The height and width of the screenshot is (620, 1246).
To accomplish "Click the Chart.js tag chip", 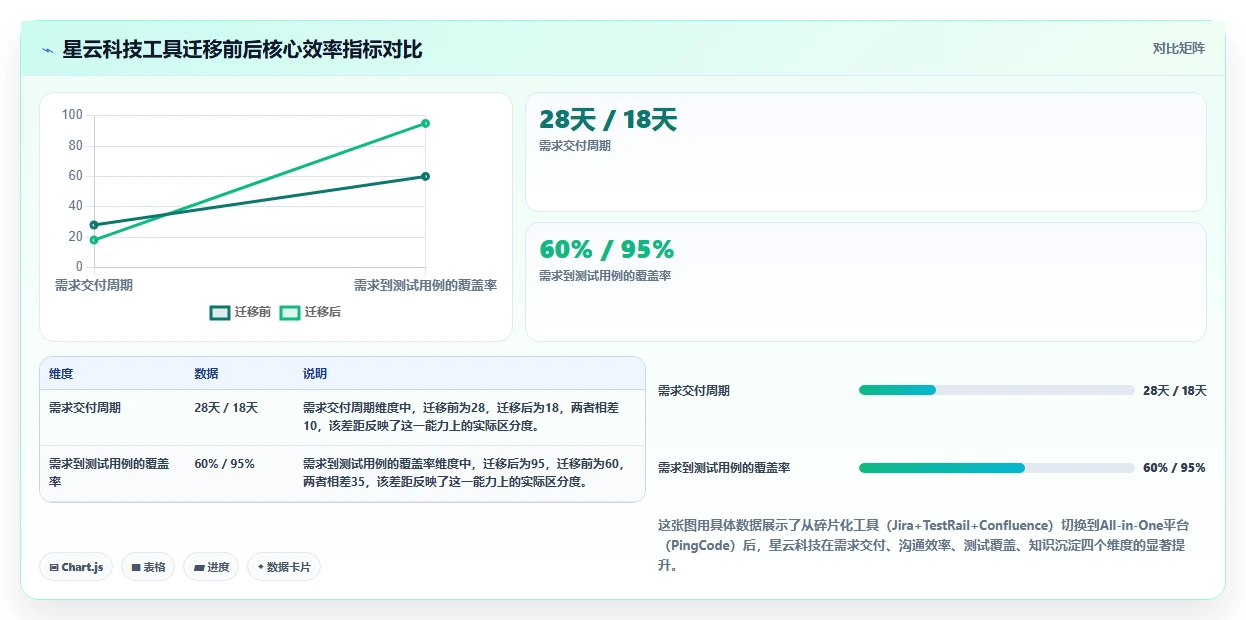I will [77, 567].
